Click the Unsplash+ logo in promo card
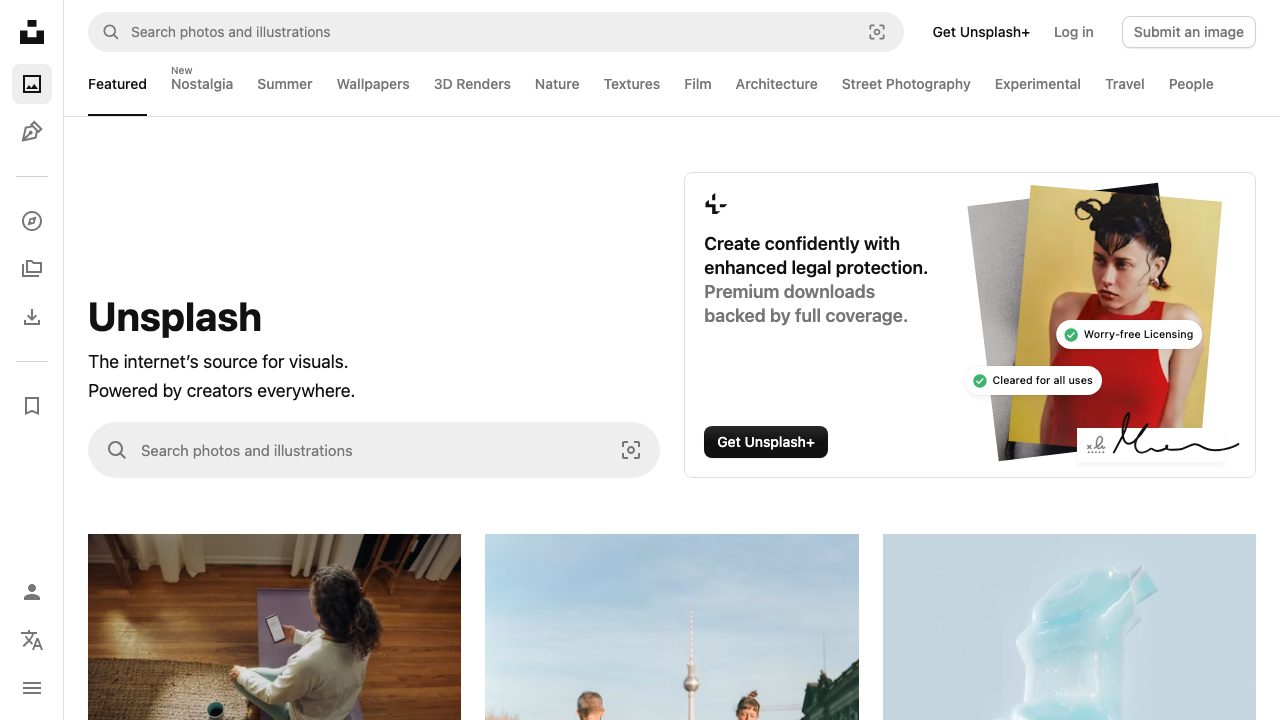Image resolution: width=1280 pixels, height=720 pixels. point(715,205)
